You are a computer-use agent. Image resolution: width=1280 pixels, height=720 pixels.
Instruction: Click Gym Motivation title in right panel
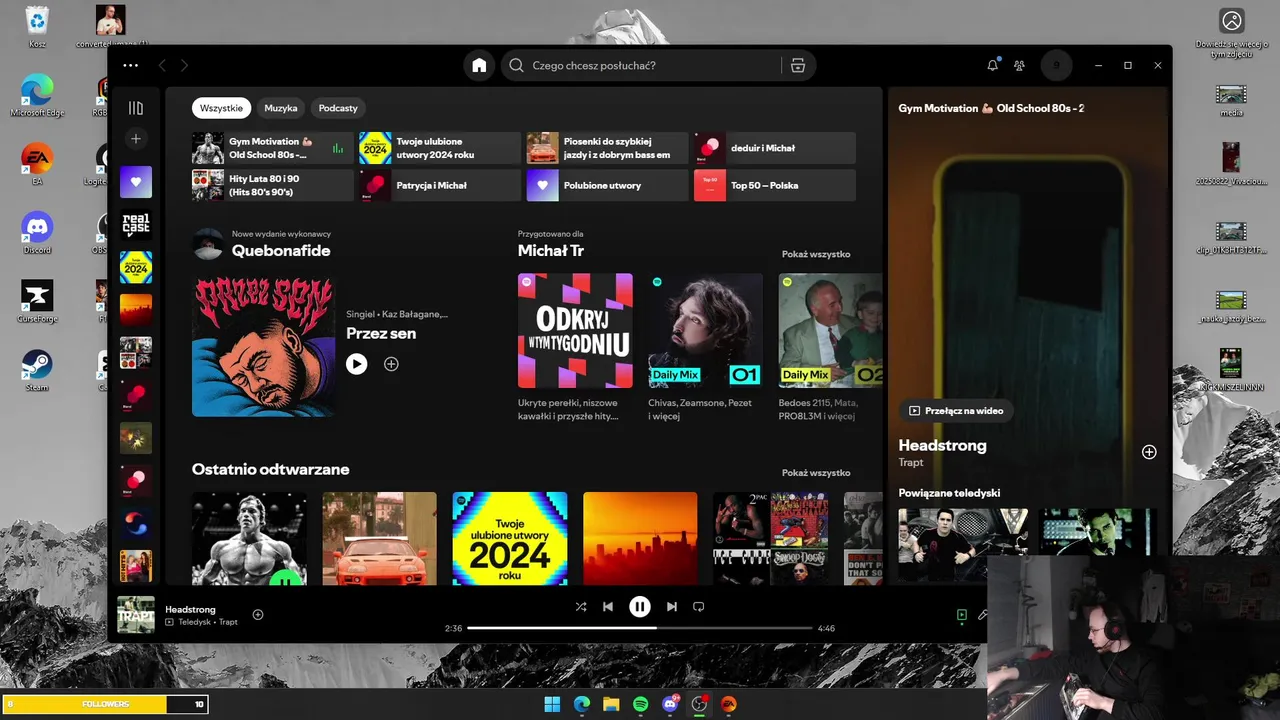[x=991, y=108]
